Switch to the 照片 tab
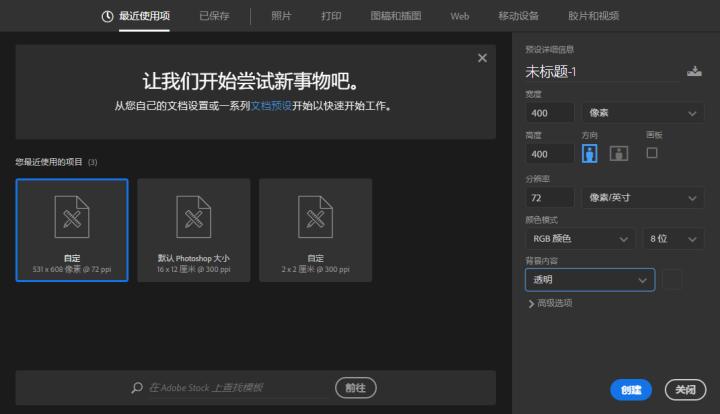Viewport: 720px width, 414px height. tap(281, 17)
